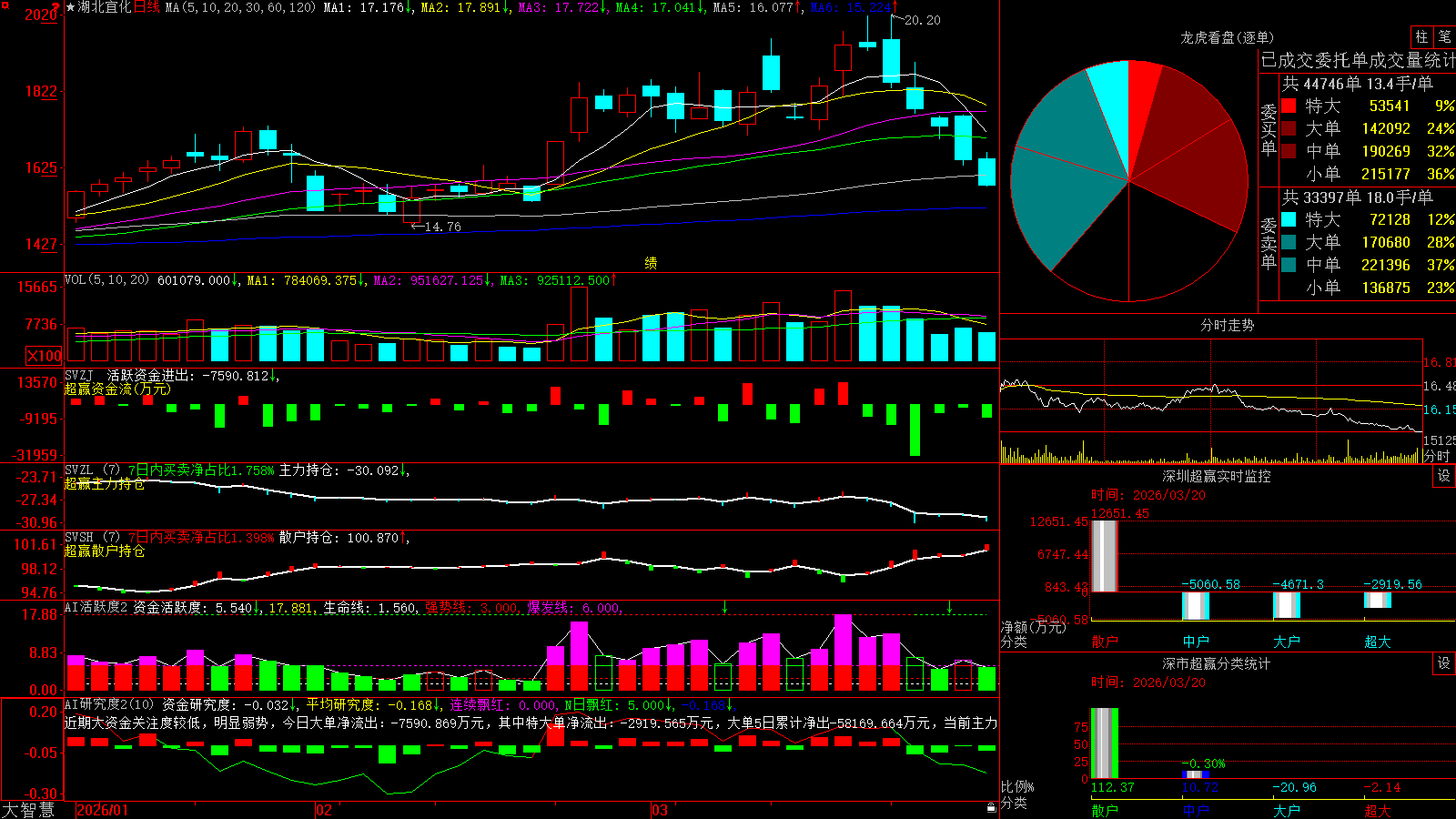Click the 112.37 散户 ratio value
The height and width of the screenshot is (819, 1456).
1113,787
